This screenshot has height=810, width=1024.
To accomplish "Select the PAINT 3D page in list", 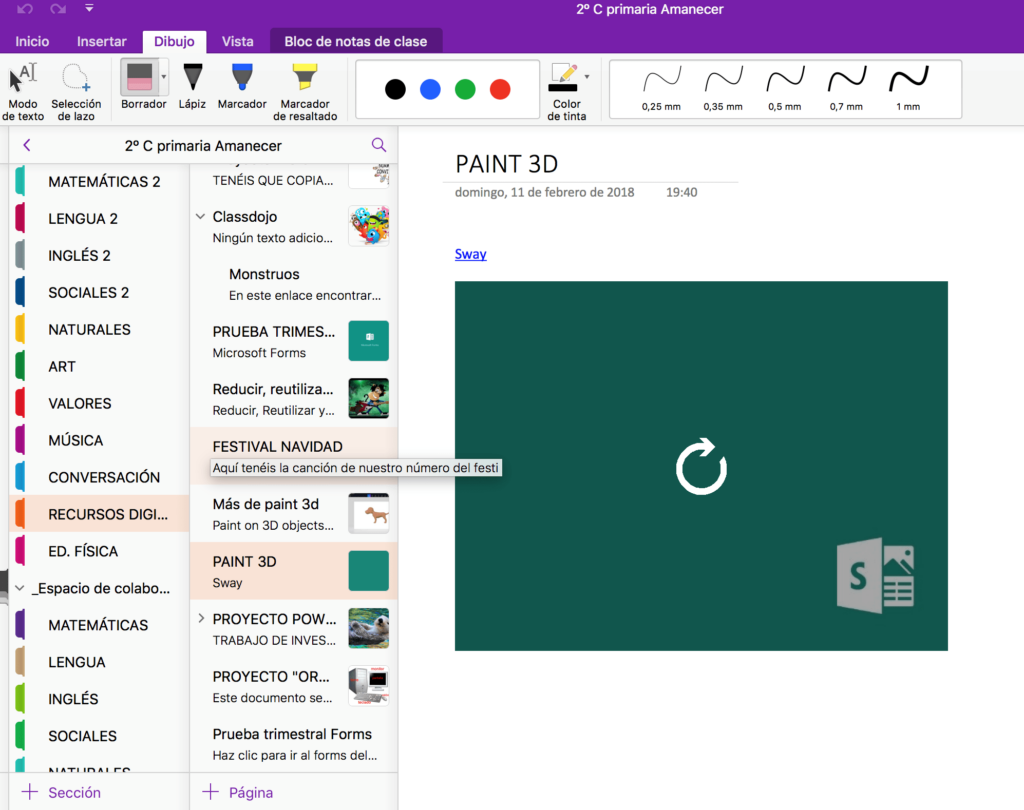I will (294, 572).
